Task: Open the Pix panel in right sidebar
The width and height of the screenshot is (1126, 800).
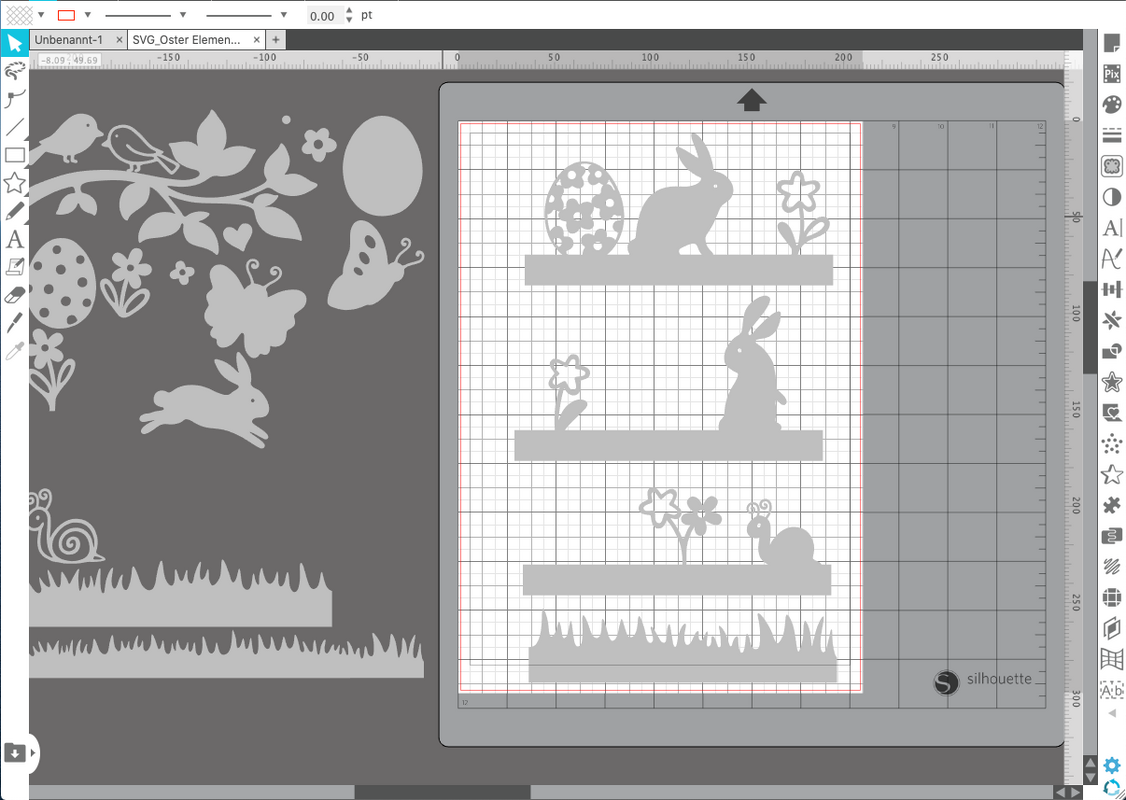Action: pos(1111,74)
